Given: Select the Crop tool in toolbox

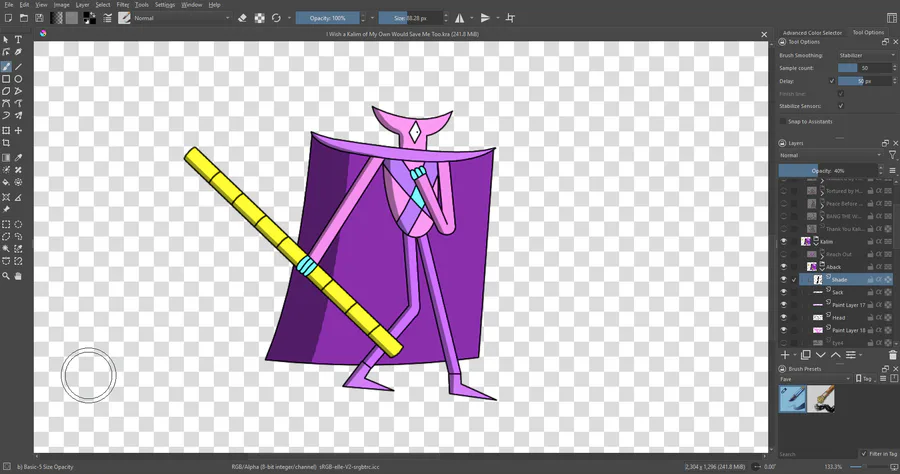Looking at the screenshot, I should (x=6, y=143).
